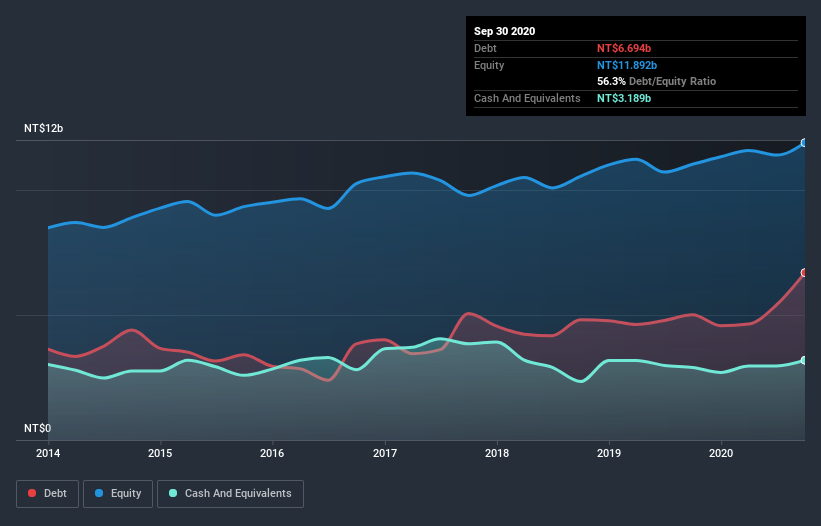The height and width of the screenshot is (526, 821).
Task: Click the 2015 x-axis label
Action: 160,453
